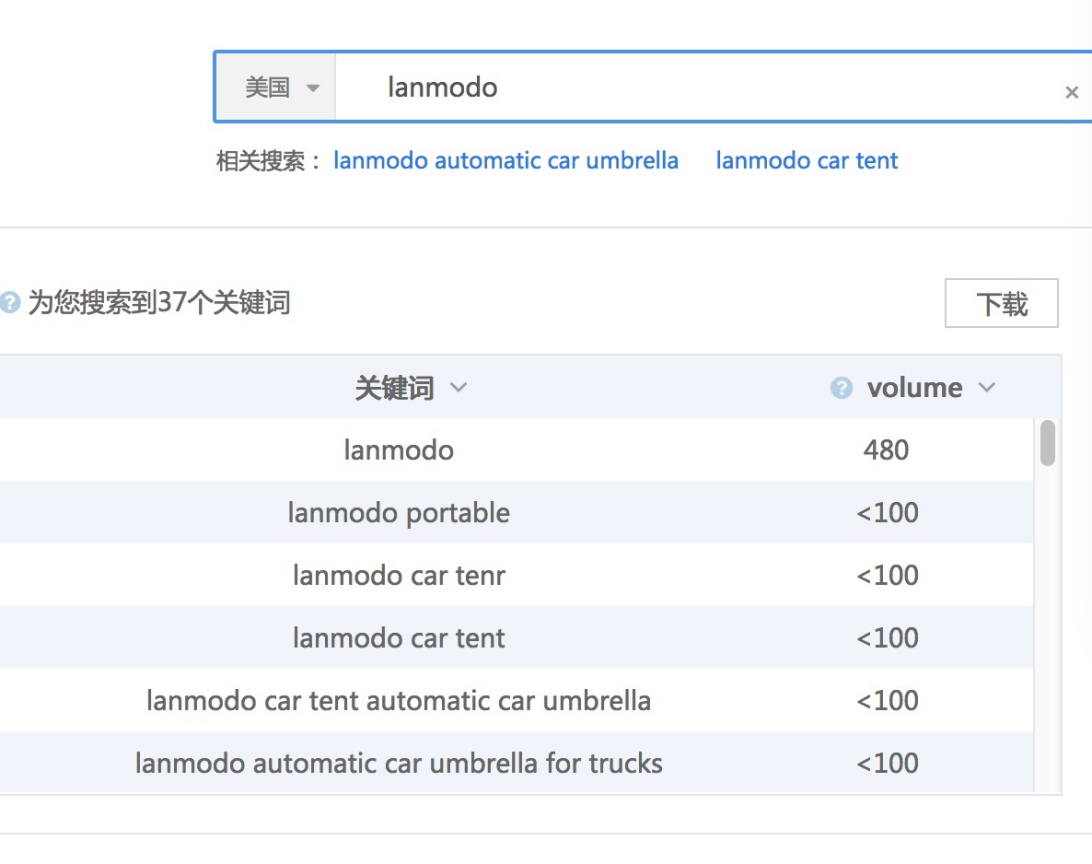
Task: Clear the search box with the X
Action: pyautogui.click(x=1072, y=92)
